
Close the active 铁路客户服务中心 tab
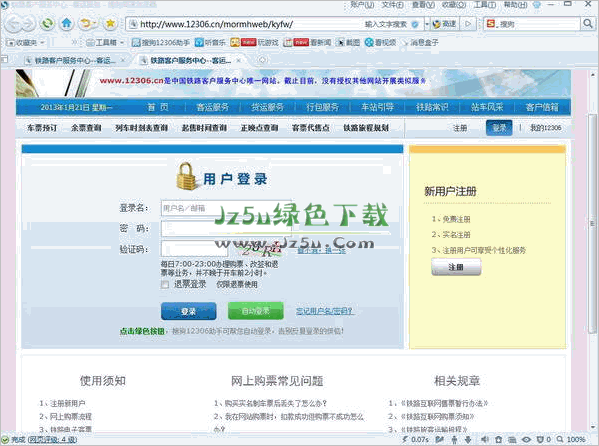pyautogui.click(x=238, y=60)
